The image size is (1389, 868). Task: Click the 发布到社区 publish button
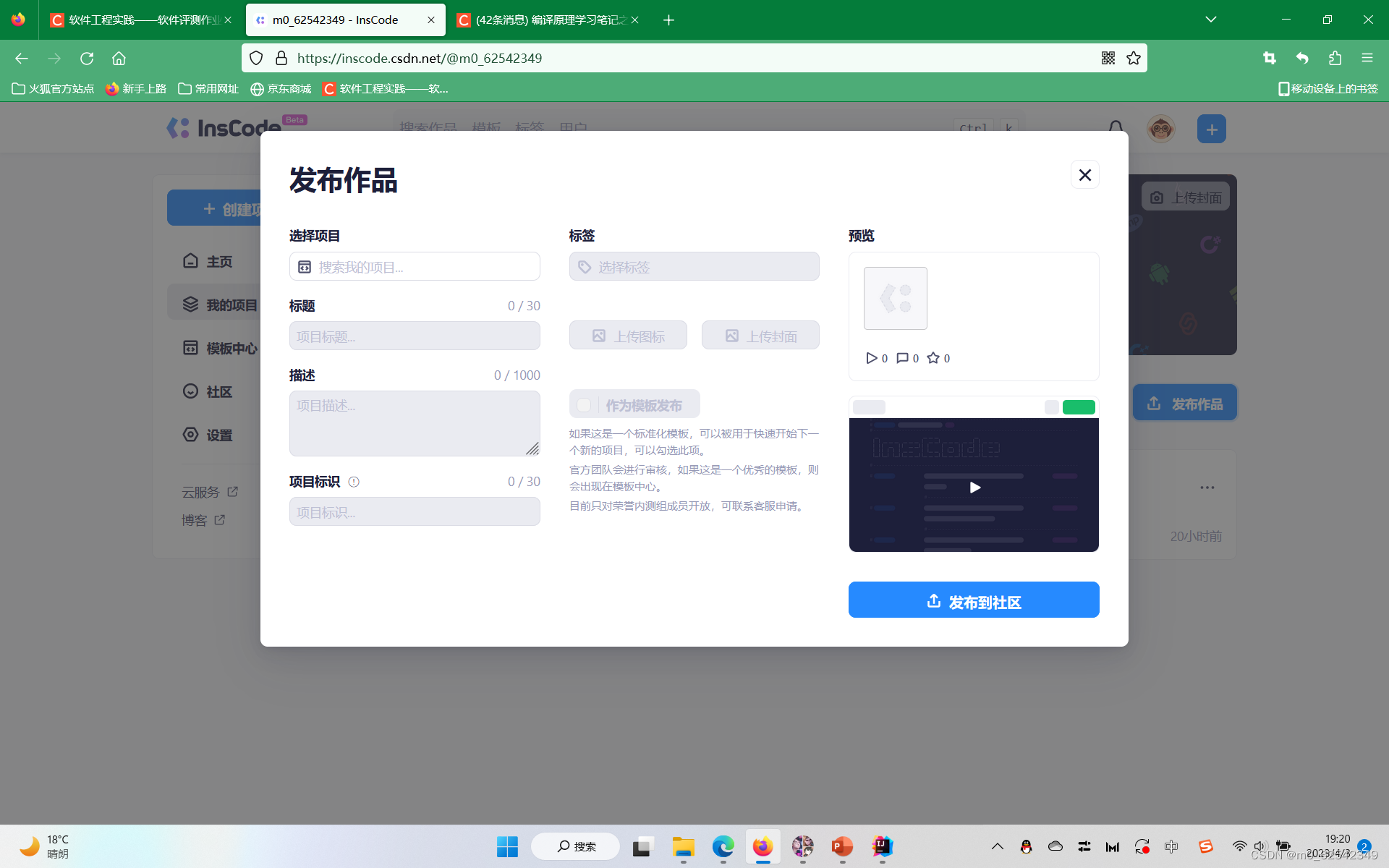point(974,600)
